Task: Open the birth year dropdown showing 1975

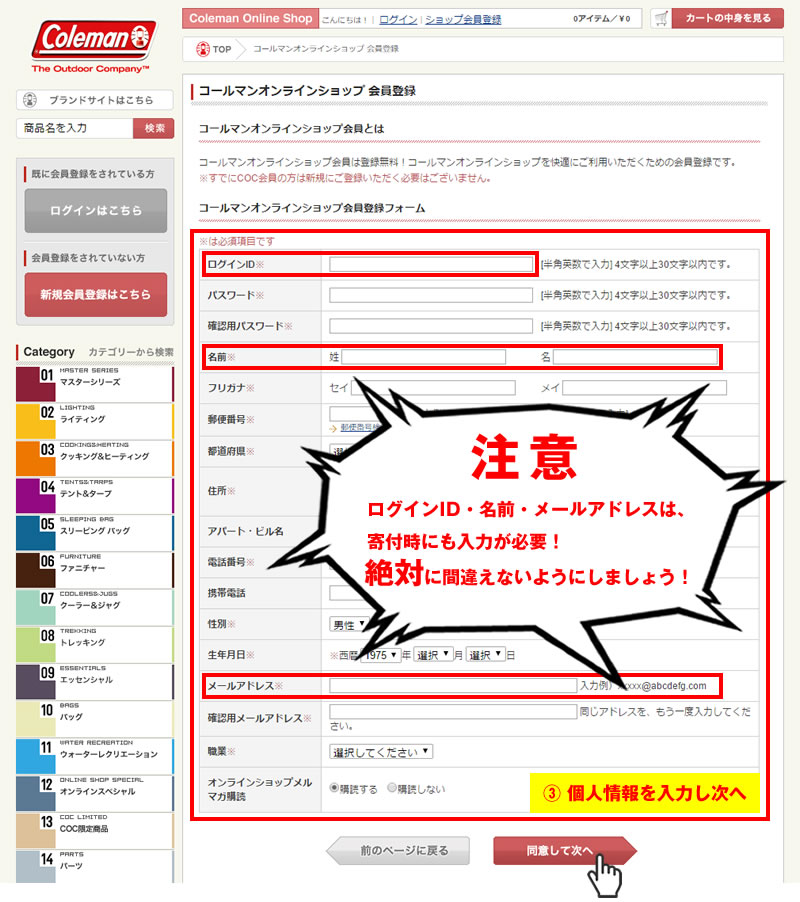Action: coord(380,655)
